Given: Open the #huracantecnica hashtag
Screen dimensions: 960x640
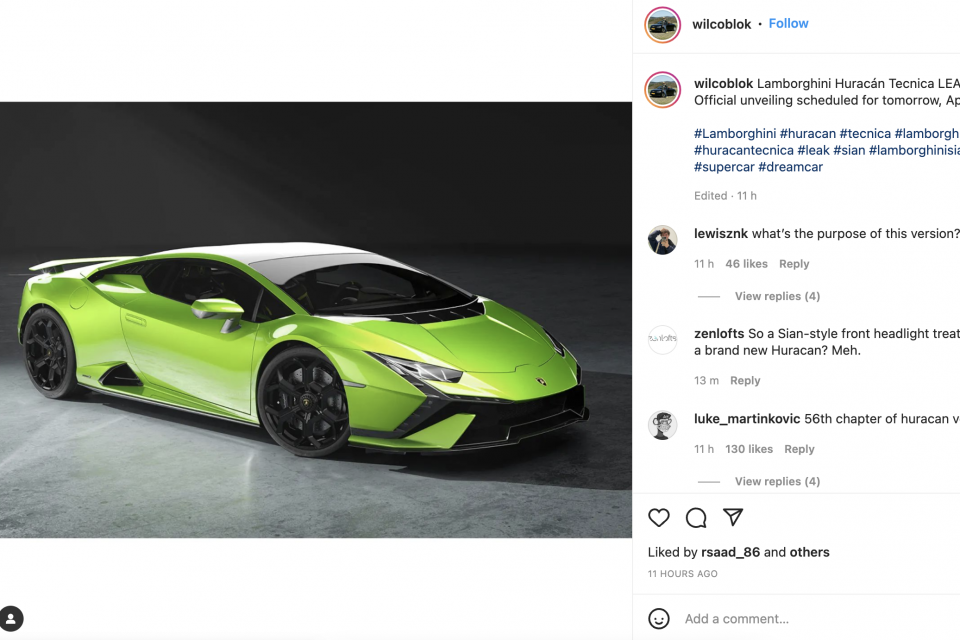Looking at the screenshot, I should click(x=743, y=150).
